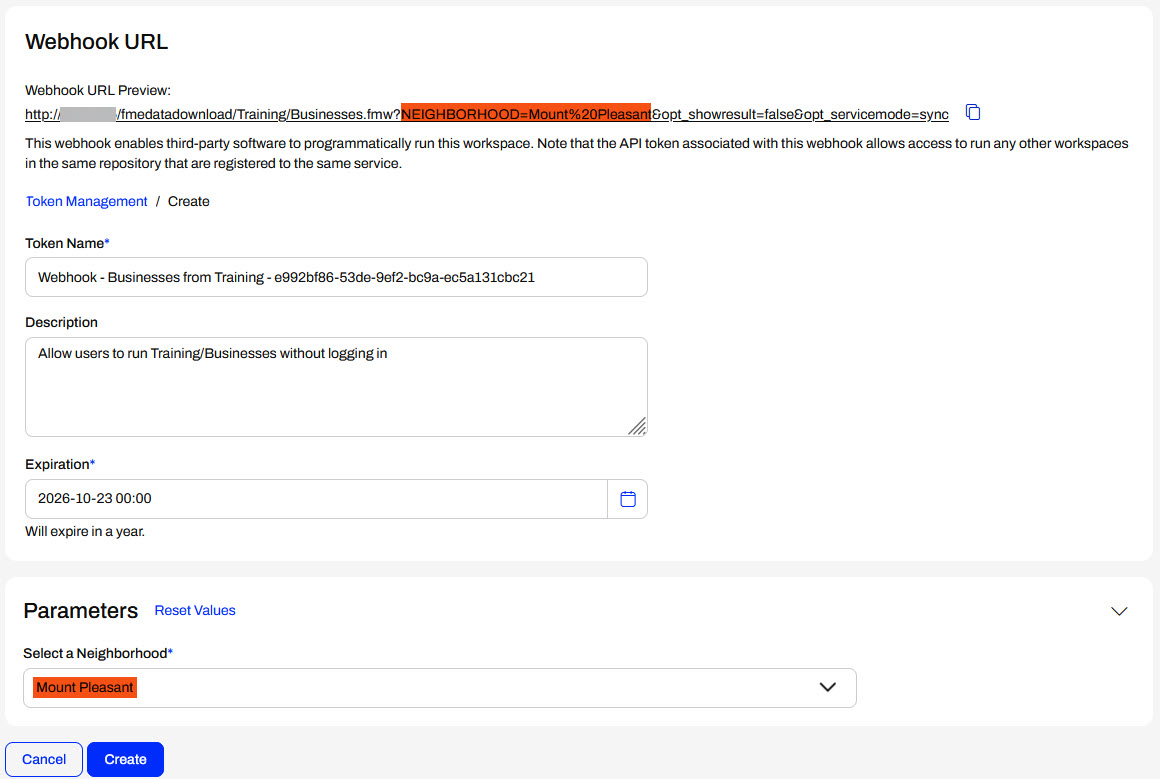This screenshot has width=1160, height=779.
Task: Click the 'Will expire in a year' text
Action: point(85,531)
